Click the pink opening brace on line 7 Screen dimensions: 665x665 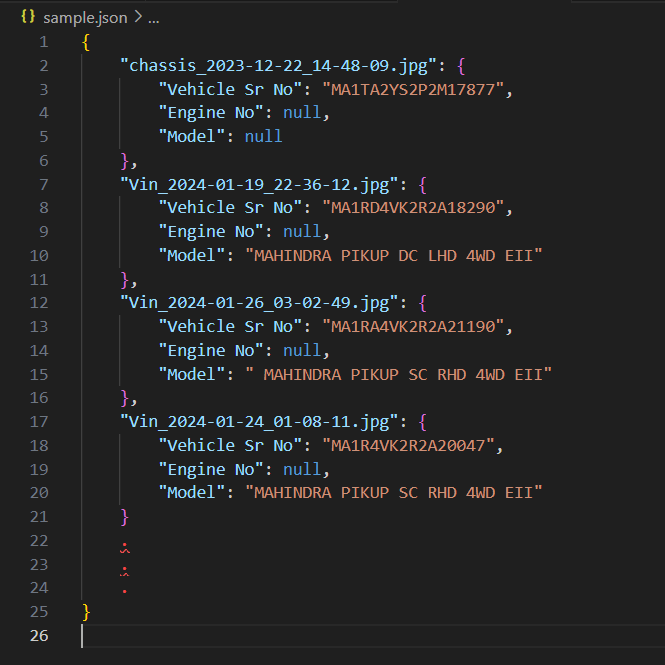click(422, 185)
